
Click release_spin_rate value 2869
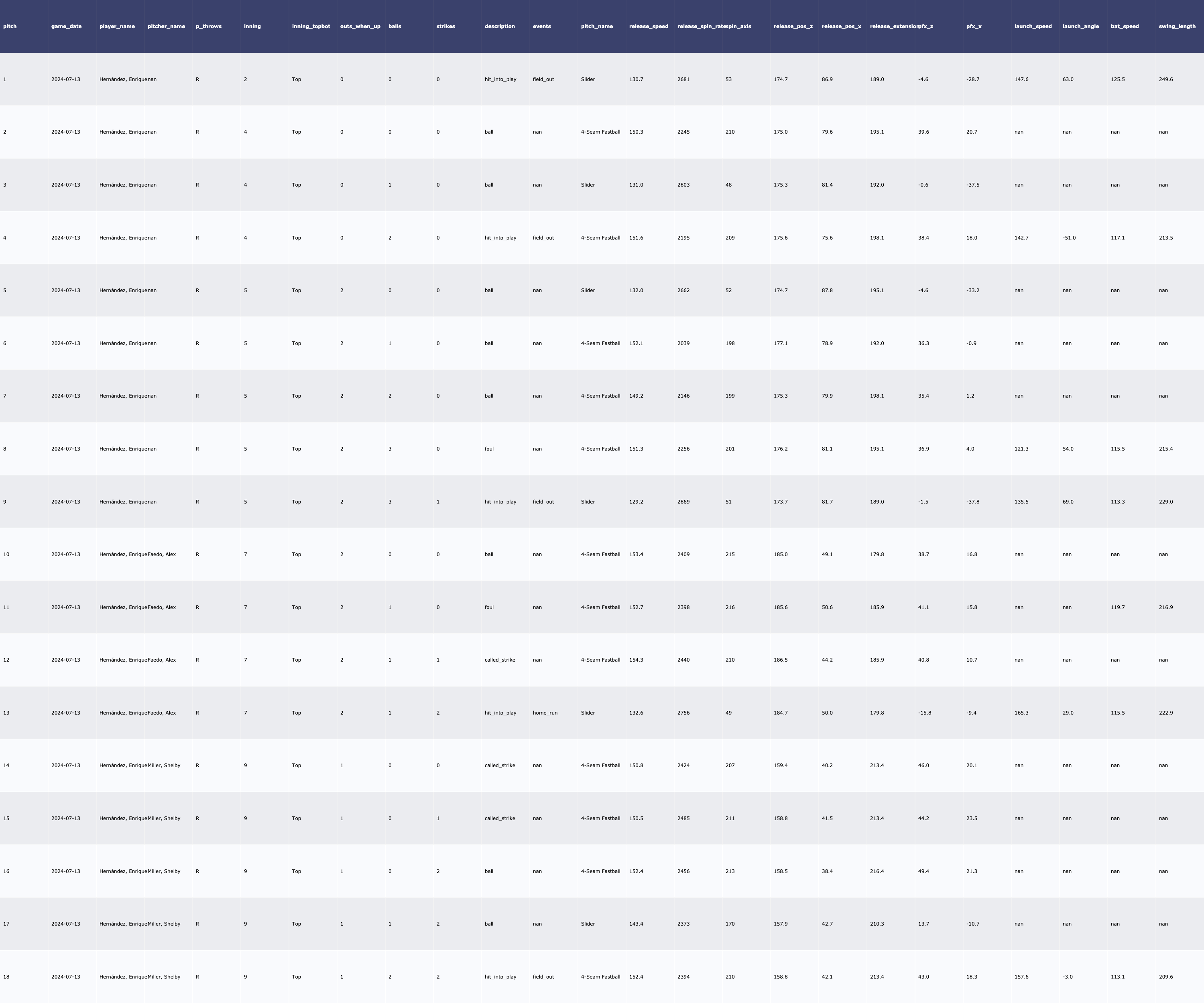click(683, 501)
